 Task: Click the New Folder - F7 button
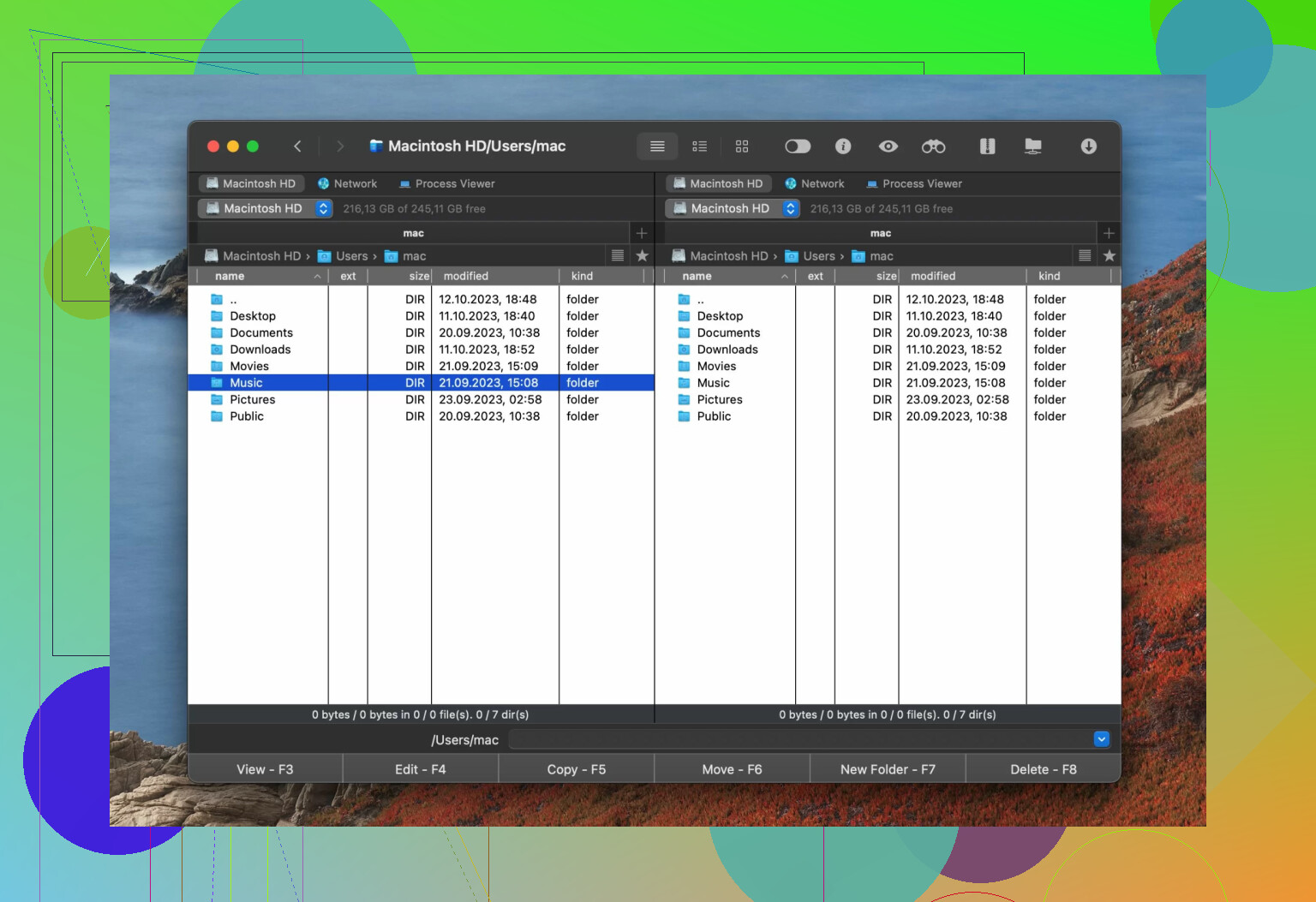(888, 769)
